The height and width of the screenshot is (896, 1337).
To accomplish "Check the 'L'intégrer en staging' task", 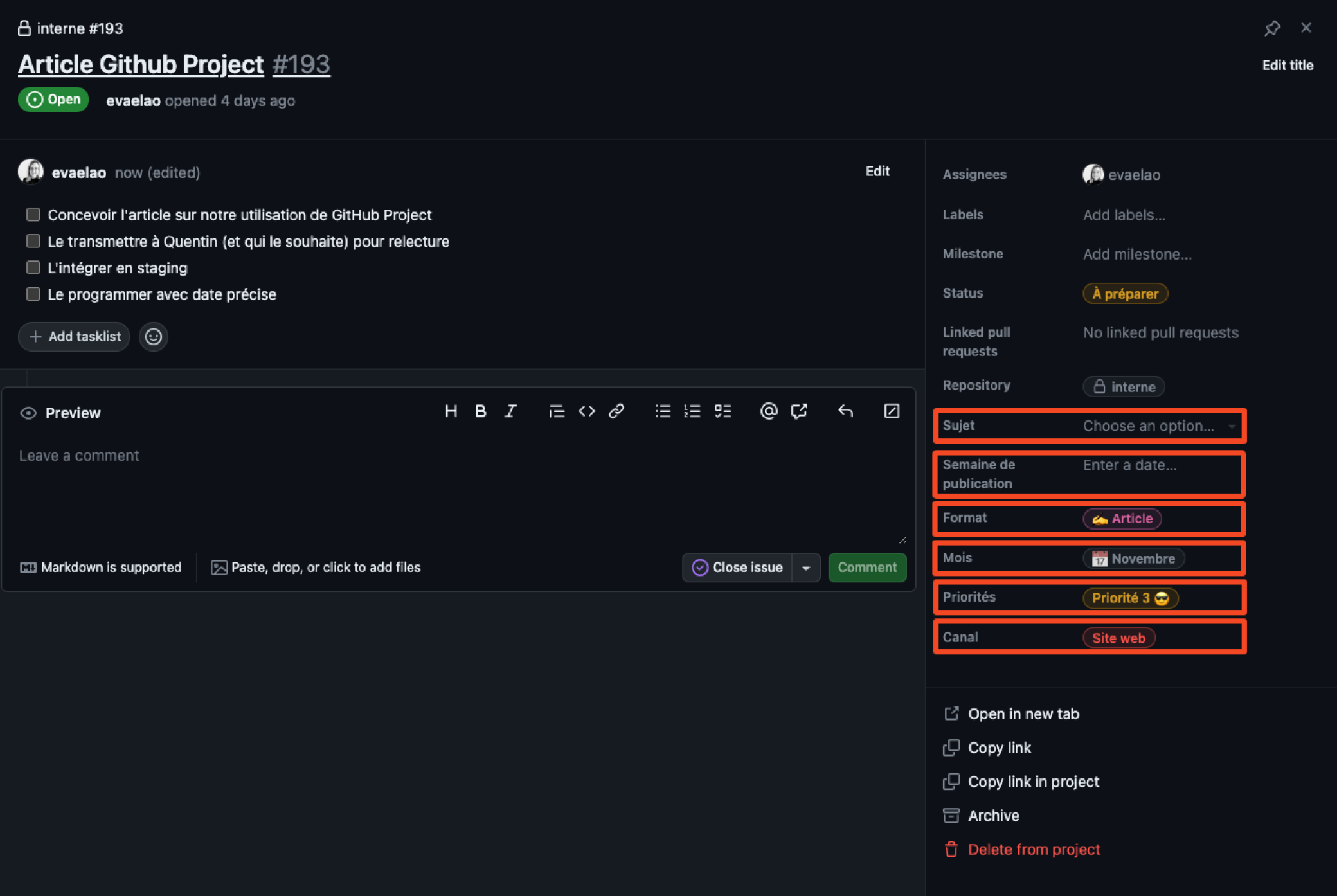I will [x=33, y=267].
